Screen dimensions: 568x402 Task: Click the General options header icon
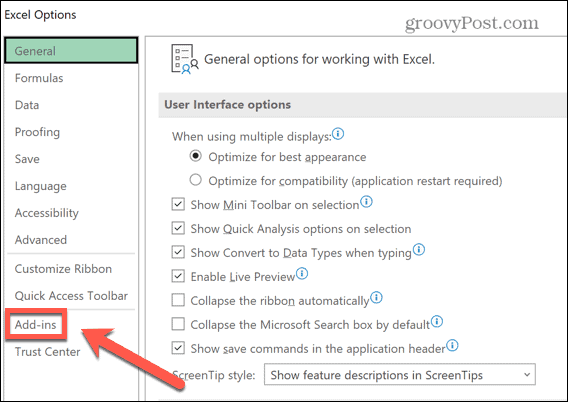click(x=184, y=59)
